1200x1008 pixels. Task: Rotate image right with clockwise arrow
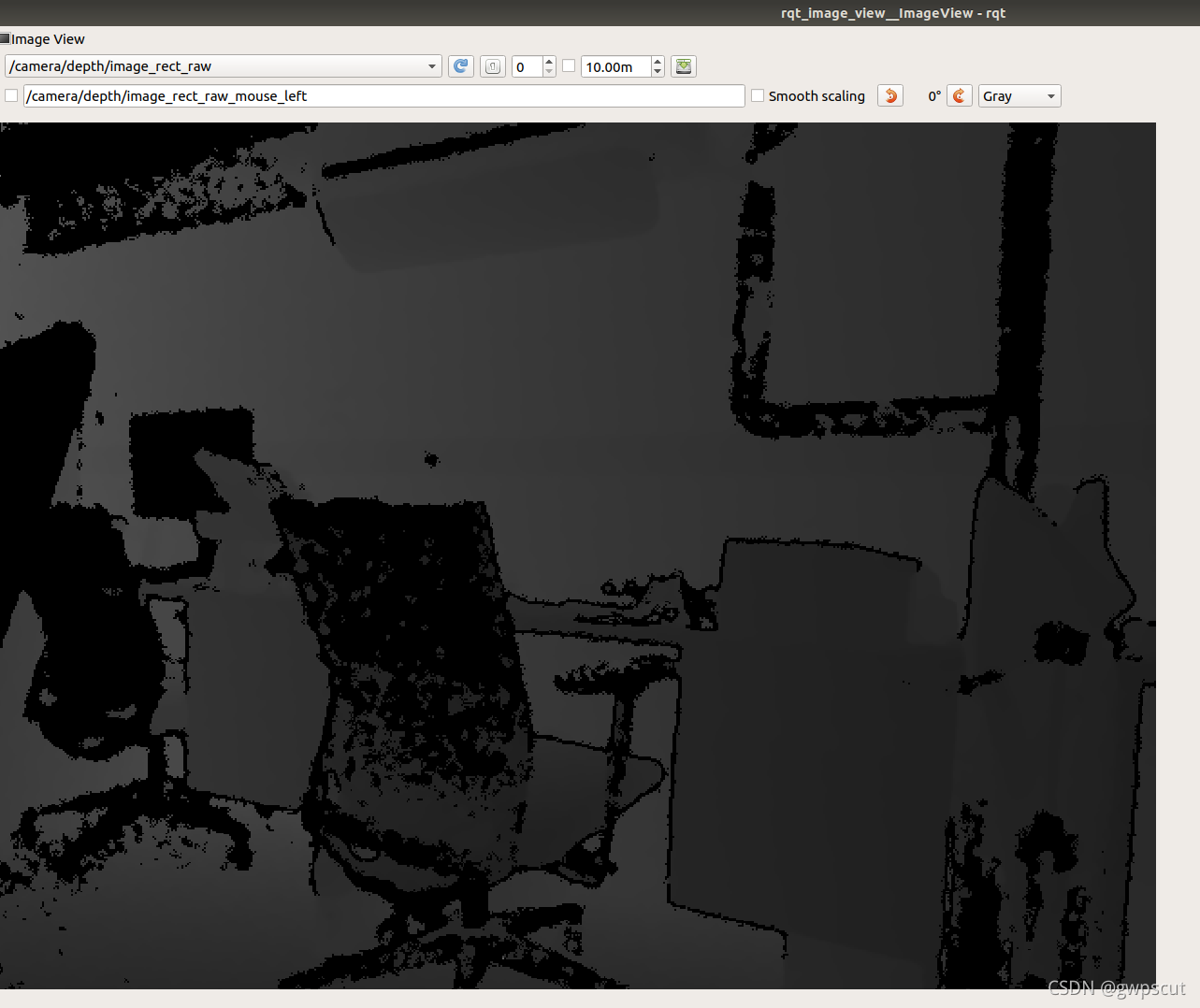[x=960, y=96]
